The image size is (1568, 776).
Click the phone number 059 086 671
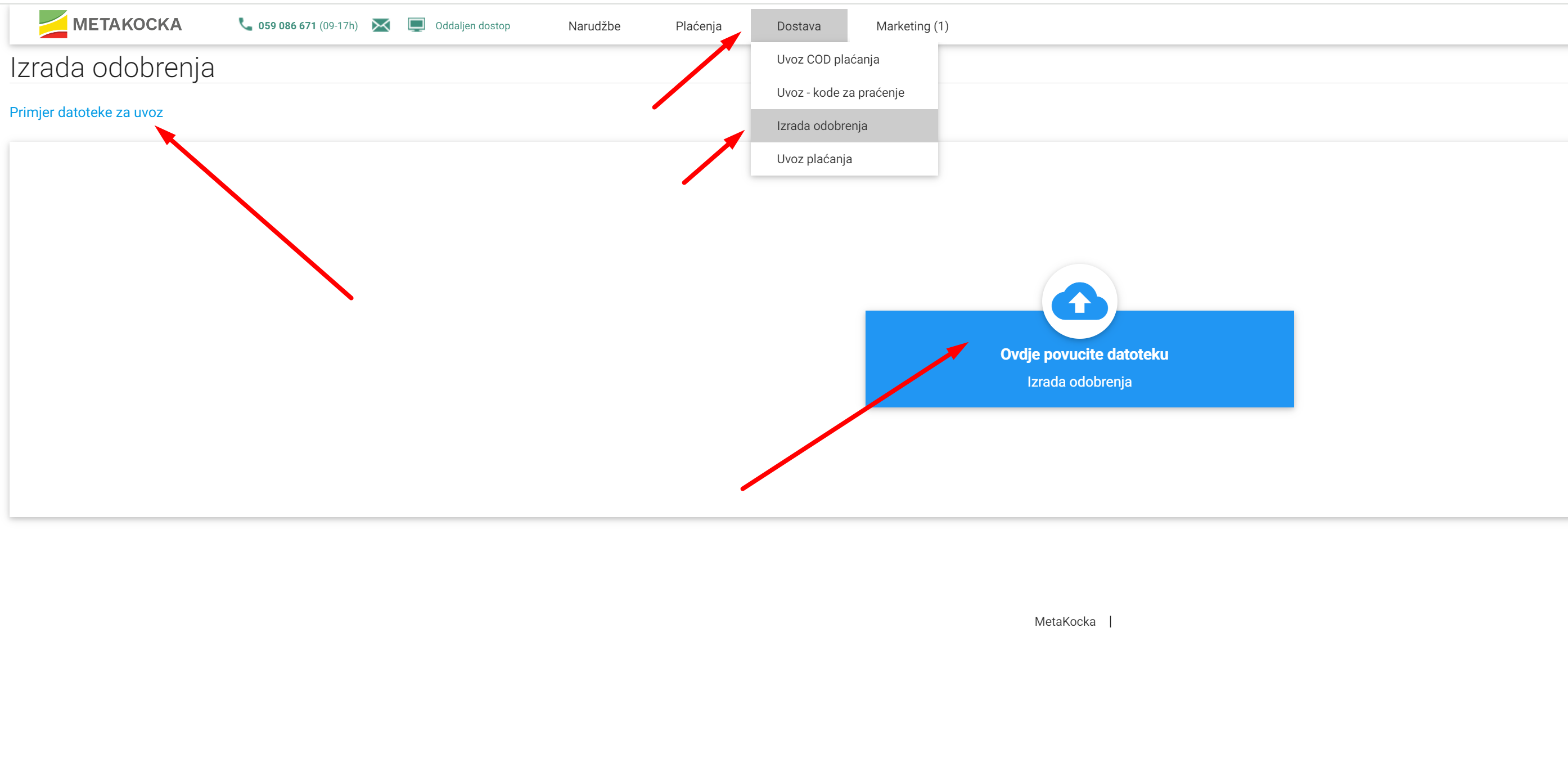287,25
